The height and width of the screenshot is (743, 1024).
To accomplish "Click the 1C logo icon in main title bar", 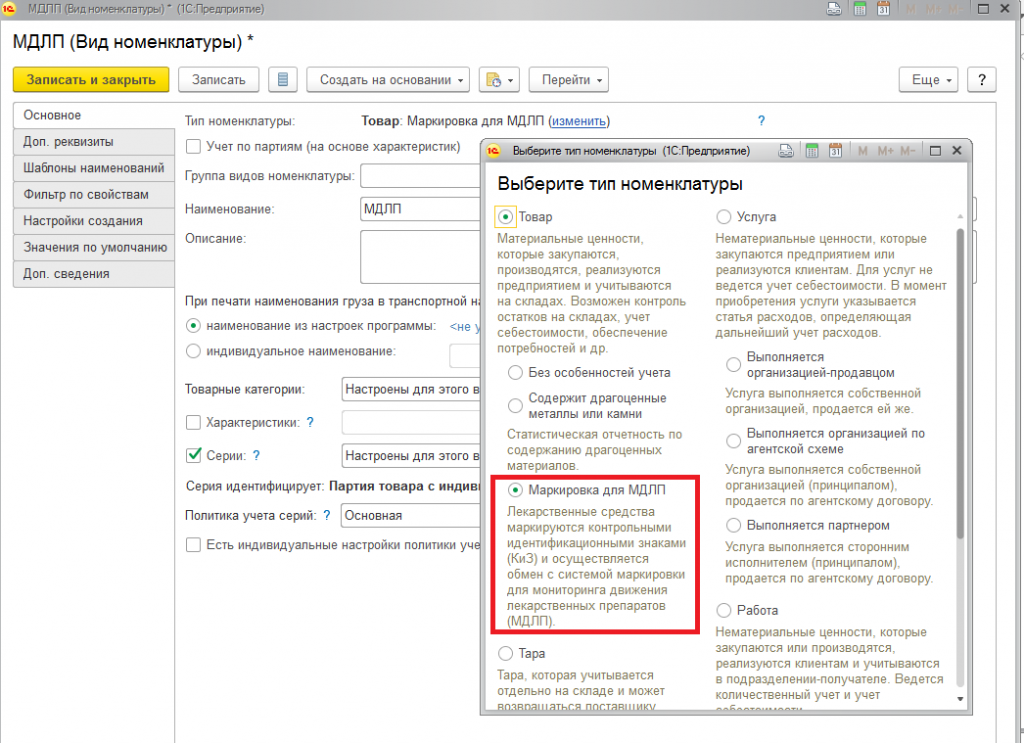I will (8, 8).
